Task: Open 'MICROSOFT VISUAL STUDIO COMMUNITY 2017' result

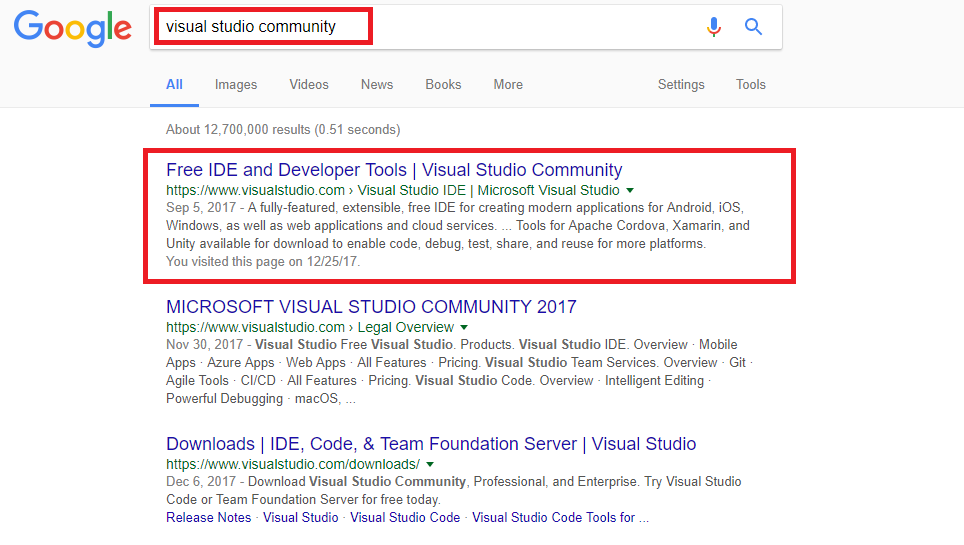Action: click(x=371, y=306)
